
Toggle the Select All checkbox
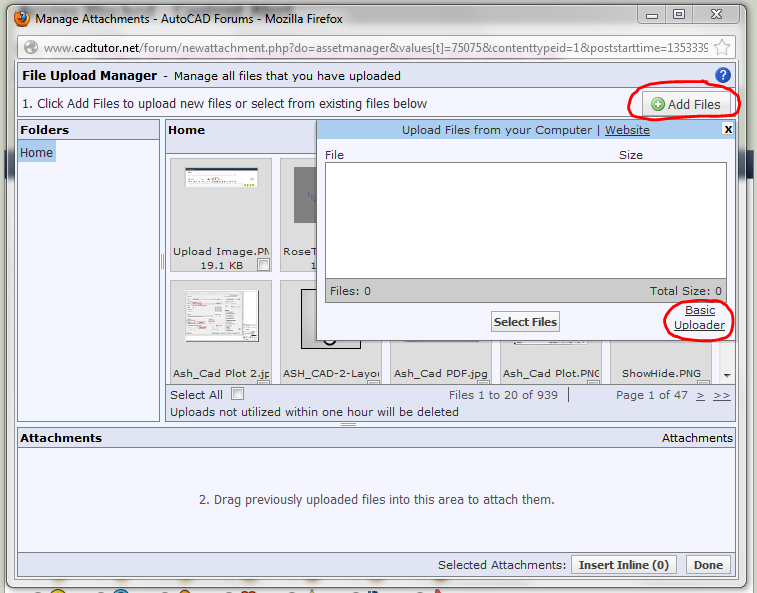click(x=237, y=394)
